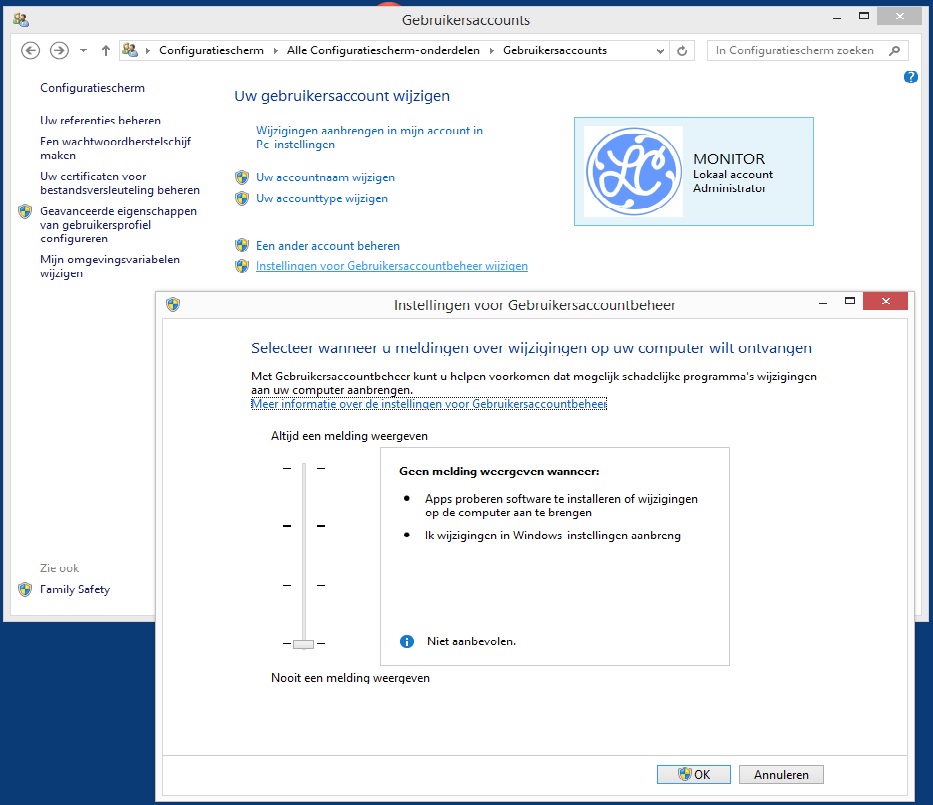Click the Niet aanbevolen text
Screen dimensions: 933x805
pos(471,641)
